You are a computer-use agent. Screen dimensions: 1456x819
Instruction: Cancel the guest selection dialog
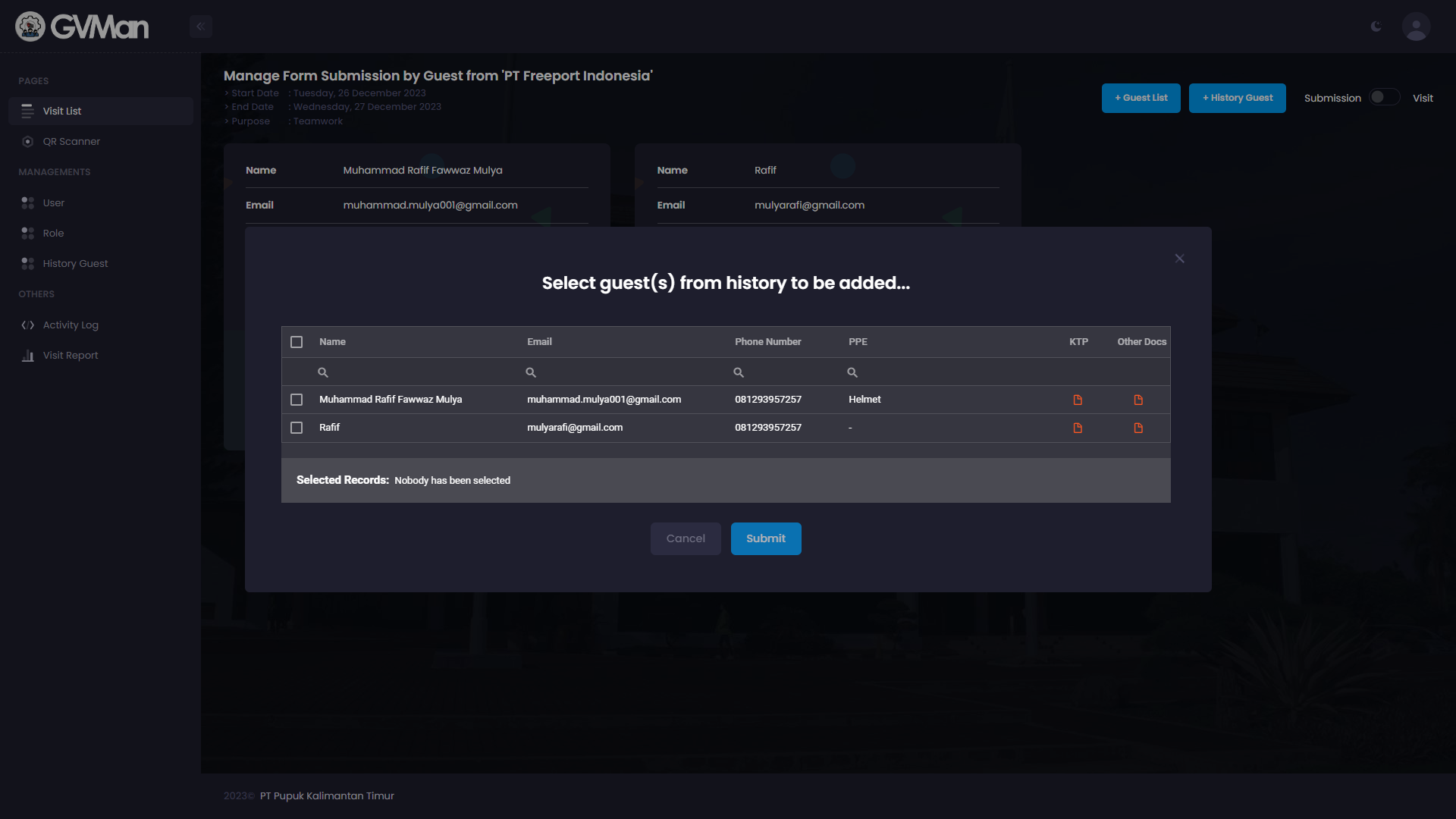pos(686,538)
